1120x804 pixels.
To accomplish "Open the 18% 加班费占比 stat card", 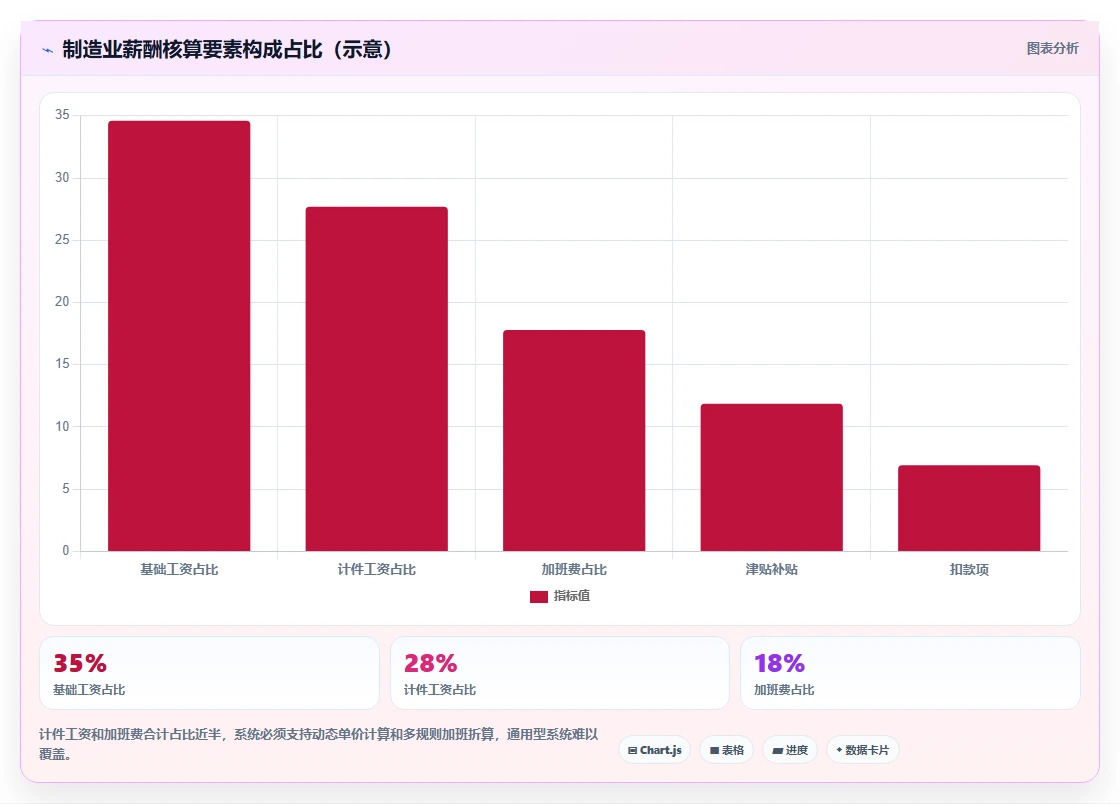I will tap(911, 673).
